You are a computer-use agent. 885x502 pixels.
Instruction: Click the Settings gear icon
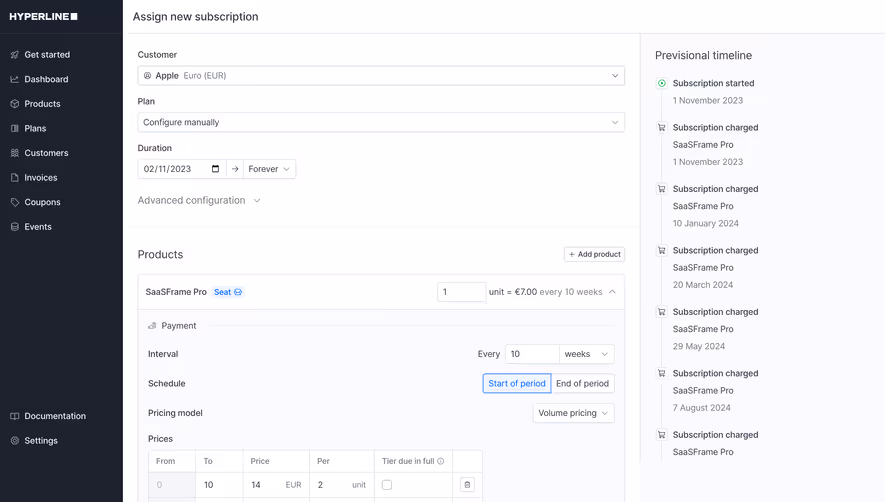click(x=15, y=440)
